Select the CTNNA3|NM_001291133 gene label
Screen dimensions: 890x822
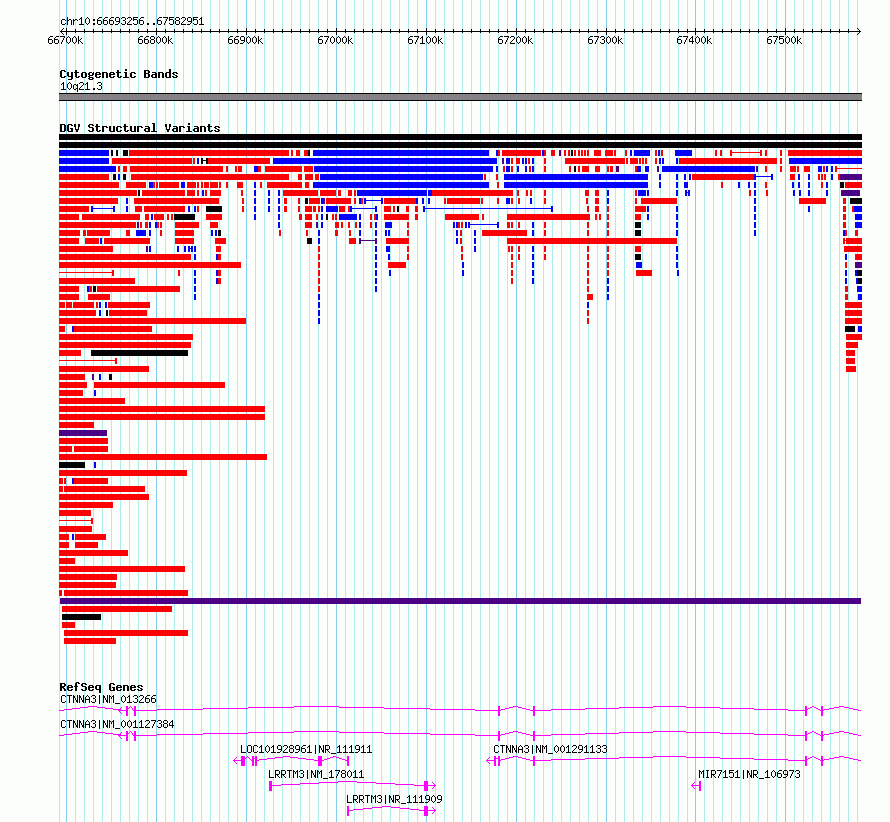[550, 749]
